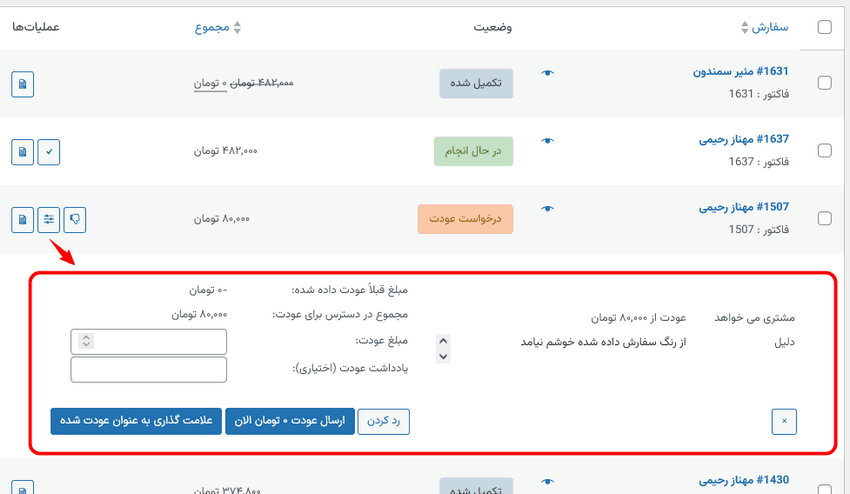Screen dimensions: 850x494
Task: Sort by سفارش column header
Action: tap(765, 27)
